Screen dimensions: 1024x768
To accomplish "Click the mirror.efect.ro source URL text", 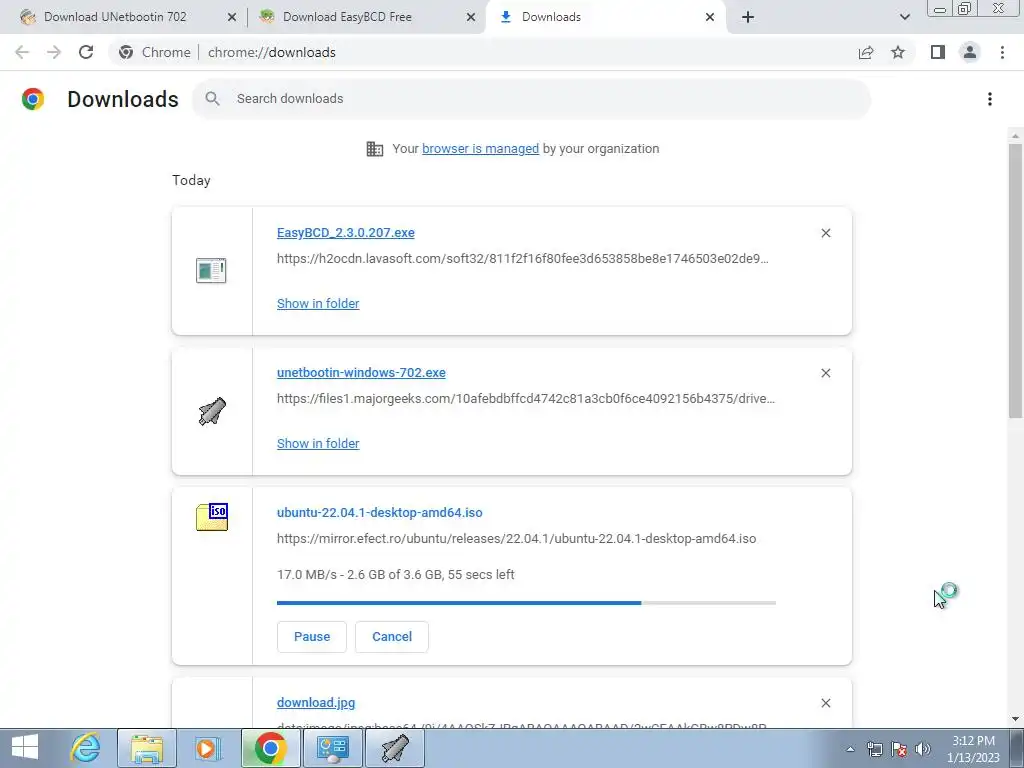I will [x=517, y=539].
